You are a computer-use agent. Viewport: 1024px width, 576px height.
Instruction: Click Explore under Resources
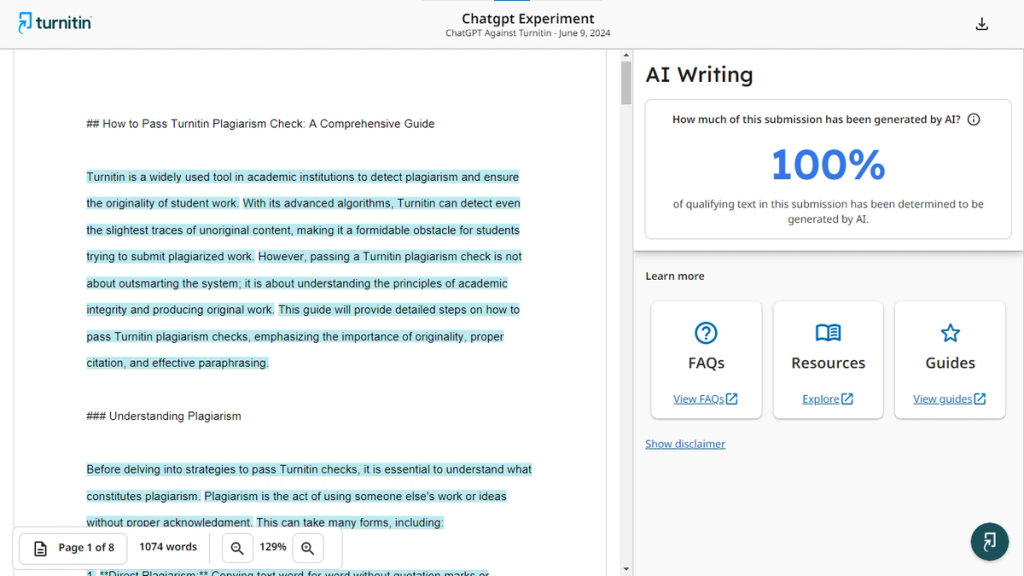[827, 398]
